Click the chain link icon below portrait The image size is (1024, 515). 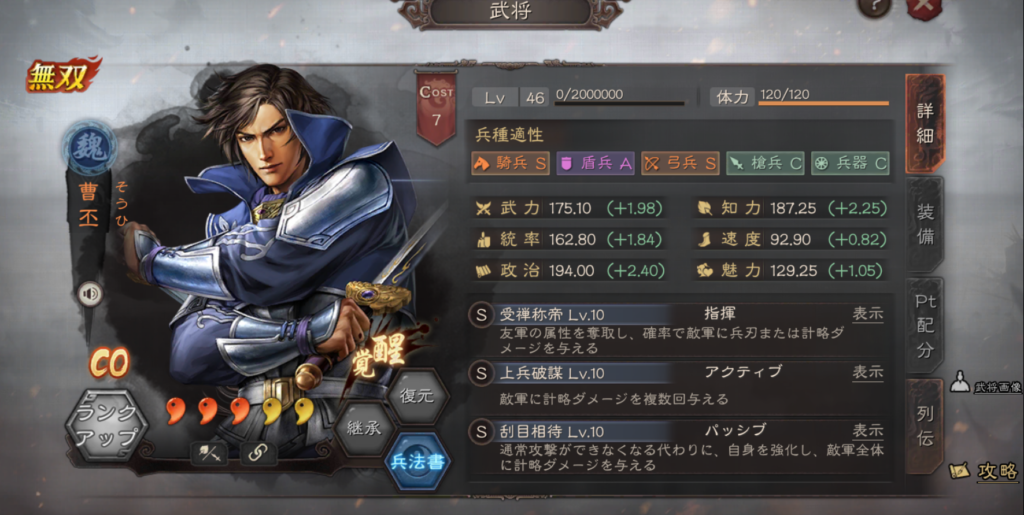click(x=257, y=454)
